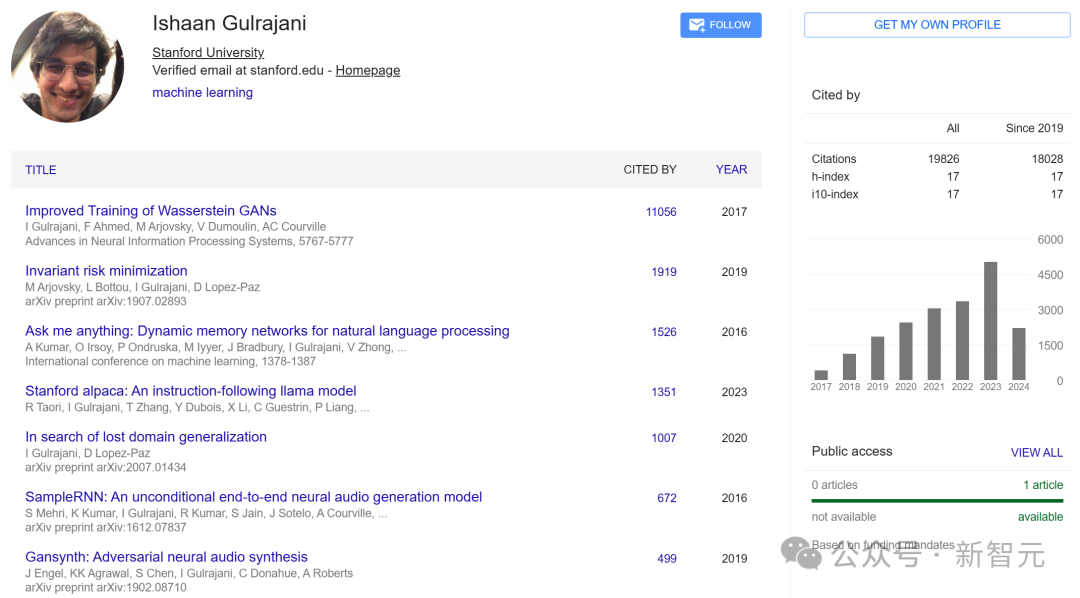Image resolution: width=1080 pixels, height=598 pixels.
Task: Open Stanford alpaca paper title
Action: (x=191, y=391)
